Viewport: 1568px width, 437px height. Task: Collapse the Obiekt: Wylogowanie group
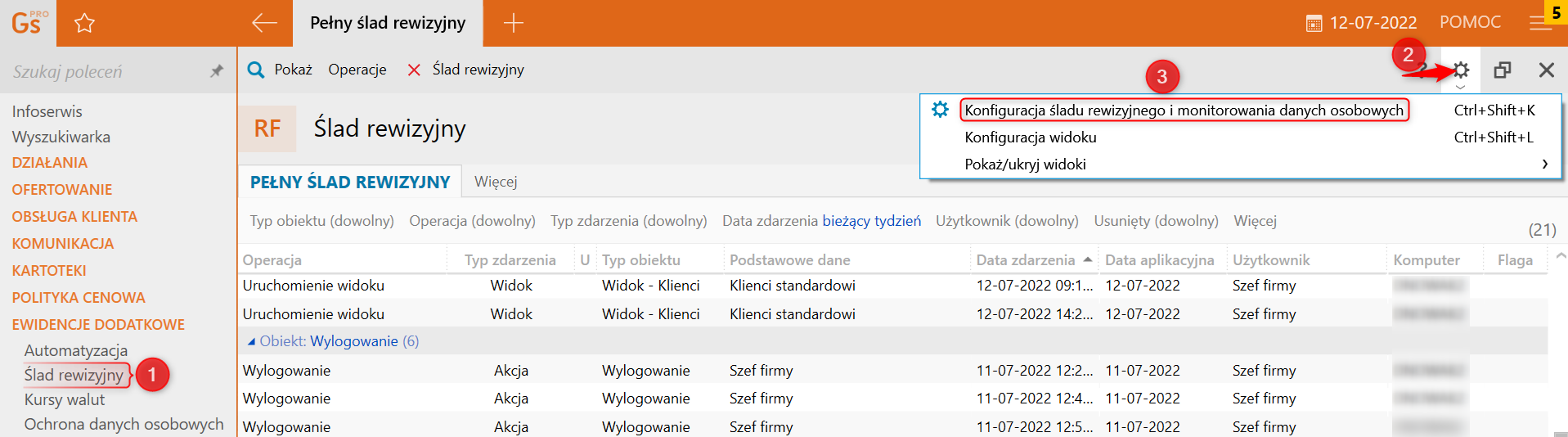(x=251, y=341)
